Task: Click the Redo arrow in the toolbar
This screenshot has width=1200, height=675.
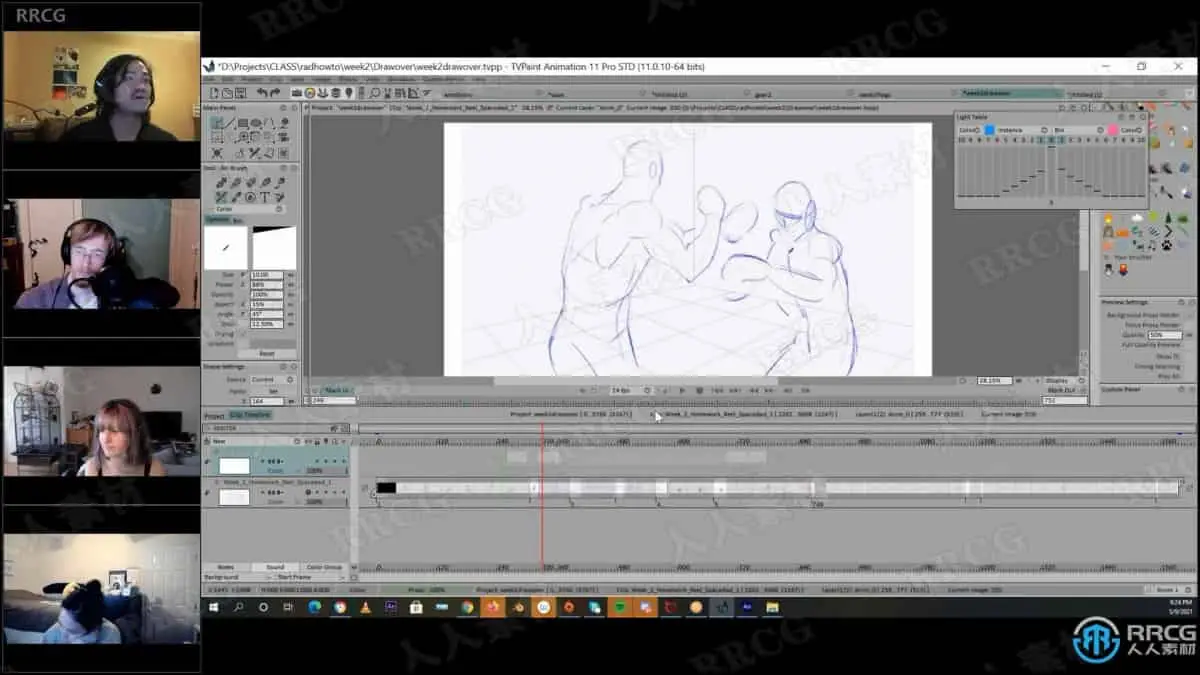Action: point(275,93)
